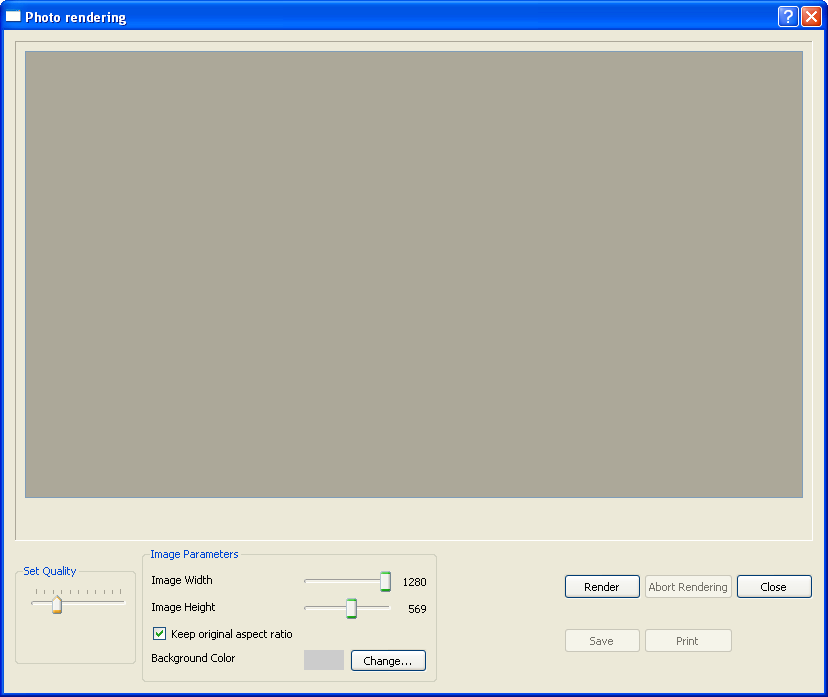Open the background color Change... dialog

click(388, 661)
